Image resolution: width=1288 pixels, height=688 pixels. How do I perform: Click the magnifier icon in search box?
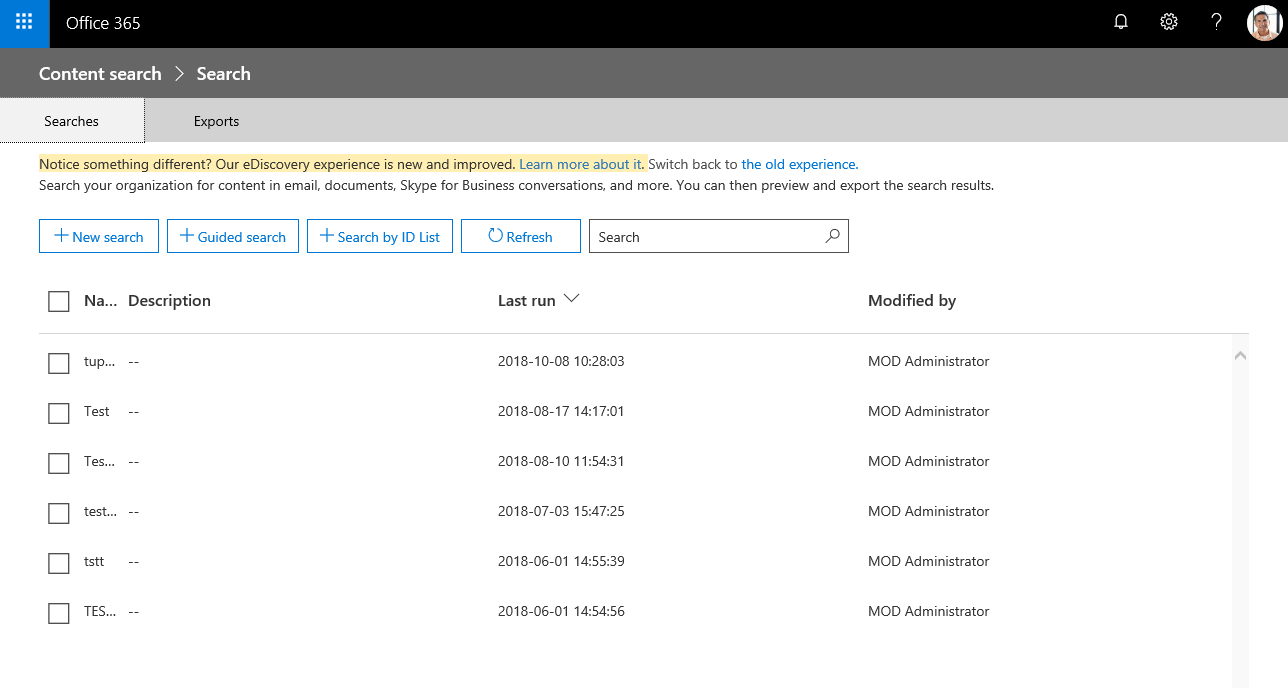[x=832, y=237]
